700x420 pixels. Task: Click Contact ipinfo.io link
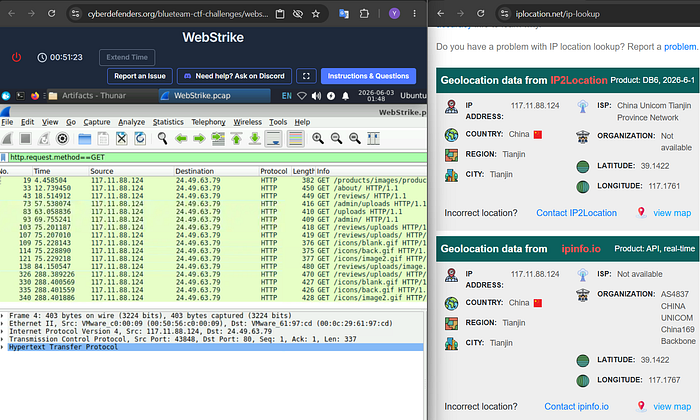[576, 407]
